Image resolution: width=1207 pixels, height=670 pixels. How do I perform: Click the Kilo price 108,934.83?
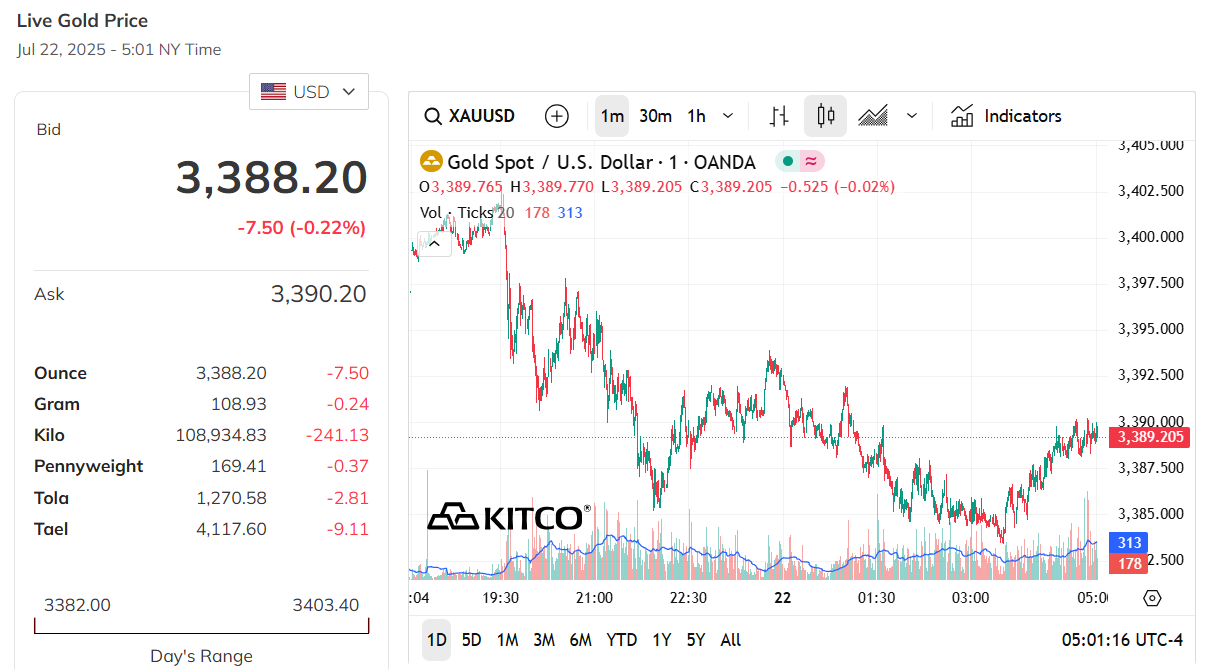pos(221,435)
